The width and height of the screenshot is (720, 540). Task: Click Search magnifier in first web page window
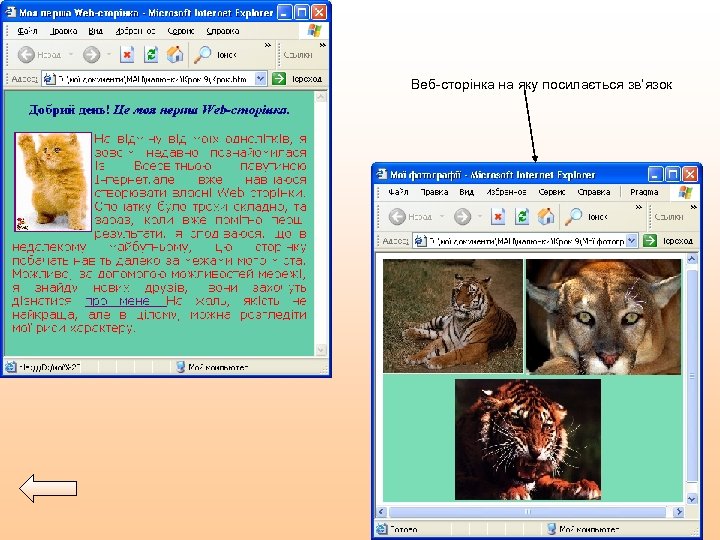[202, 55]
